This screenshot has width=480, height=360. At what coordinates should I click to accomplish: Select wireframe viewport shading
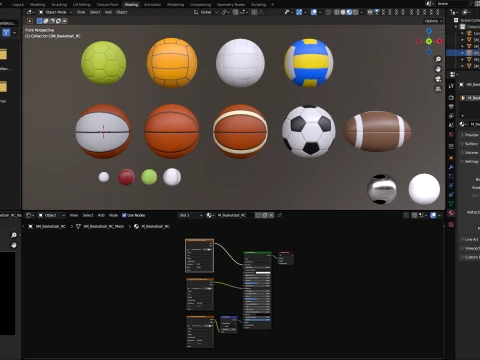(337, 12)
